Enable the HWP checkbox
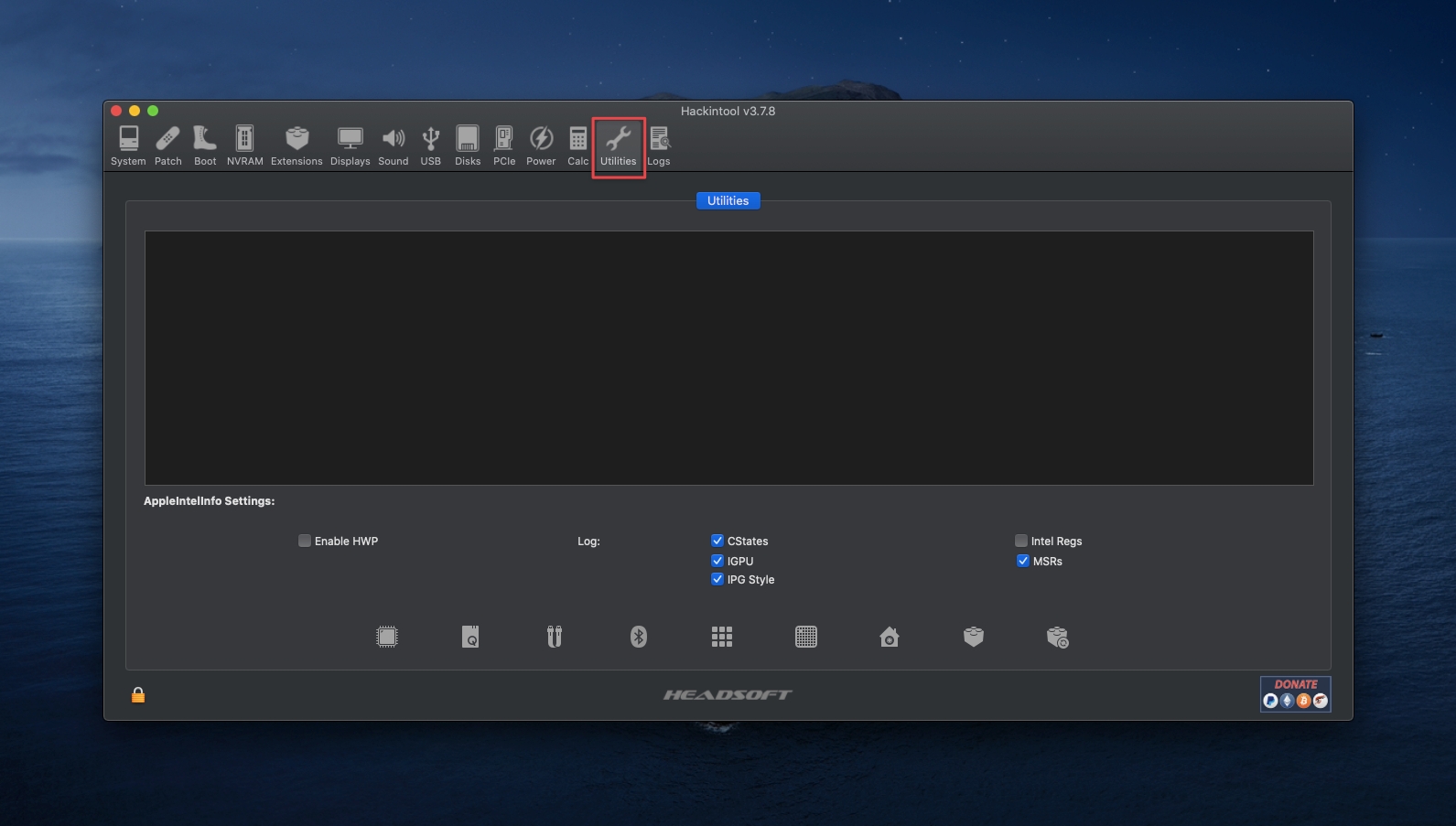 point(305,541)
